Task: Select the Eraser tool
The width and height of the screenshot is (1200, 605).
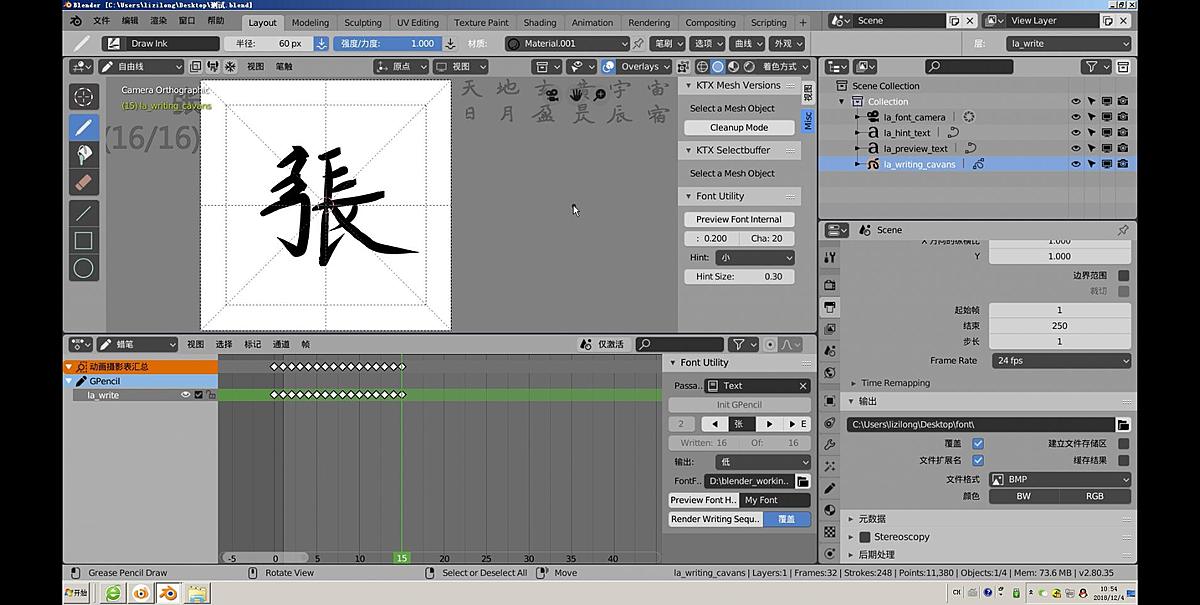Action: 84,183
